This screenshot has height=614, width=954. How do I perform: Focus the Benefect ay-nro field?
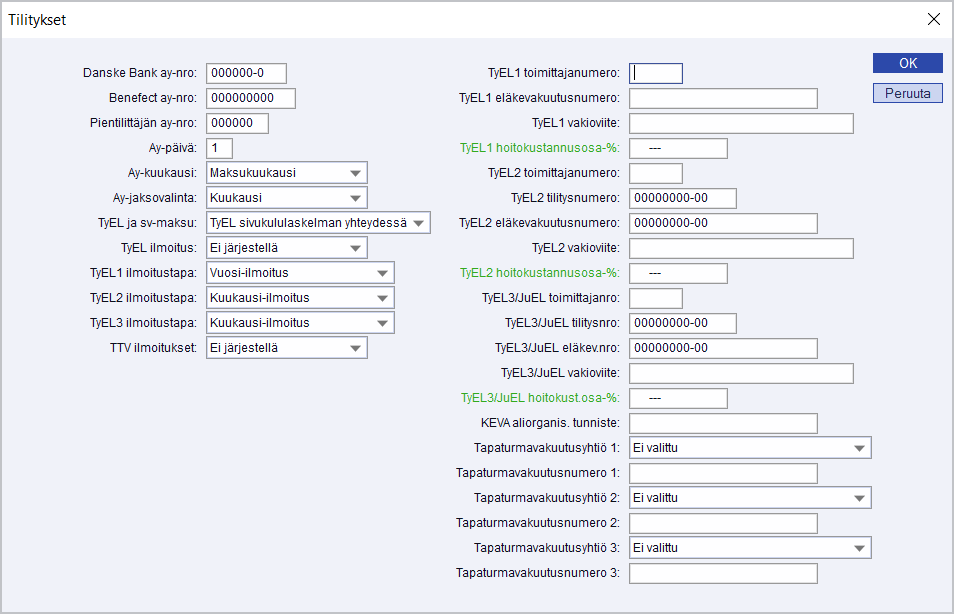pos(251,98)
